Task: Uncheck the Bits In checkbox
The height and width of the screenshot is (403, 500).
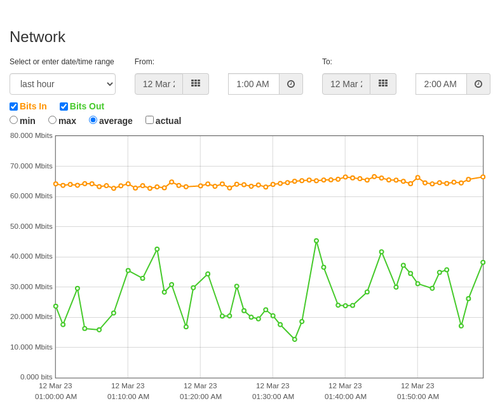Action: [14, 106]
